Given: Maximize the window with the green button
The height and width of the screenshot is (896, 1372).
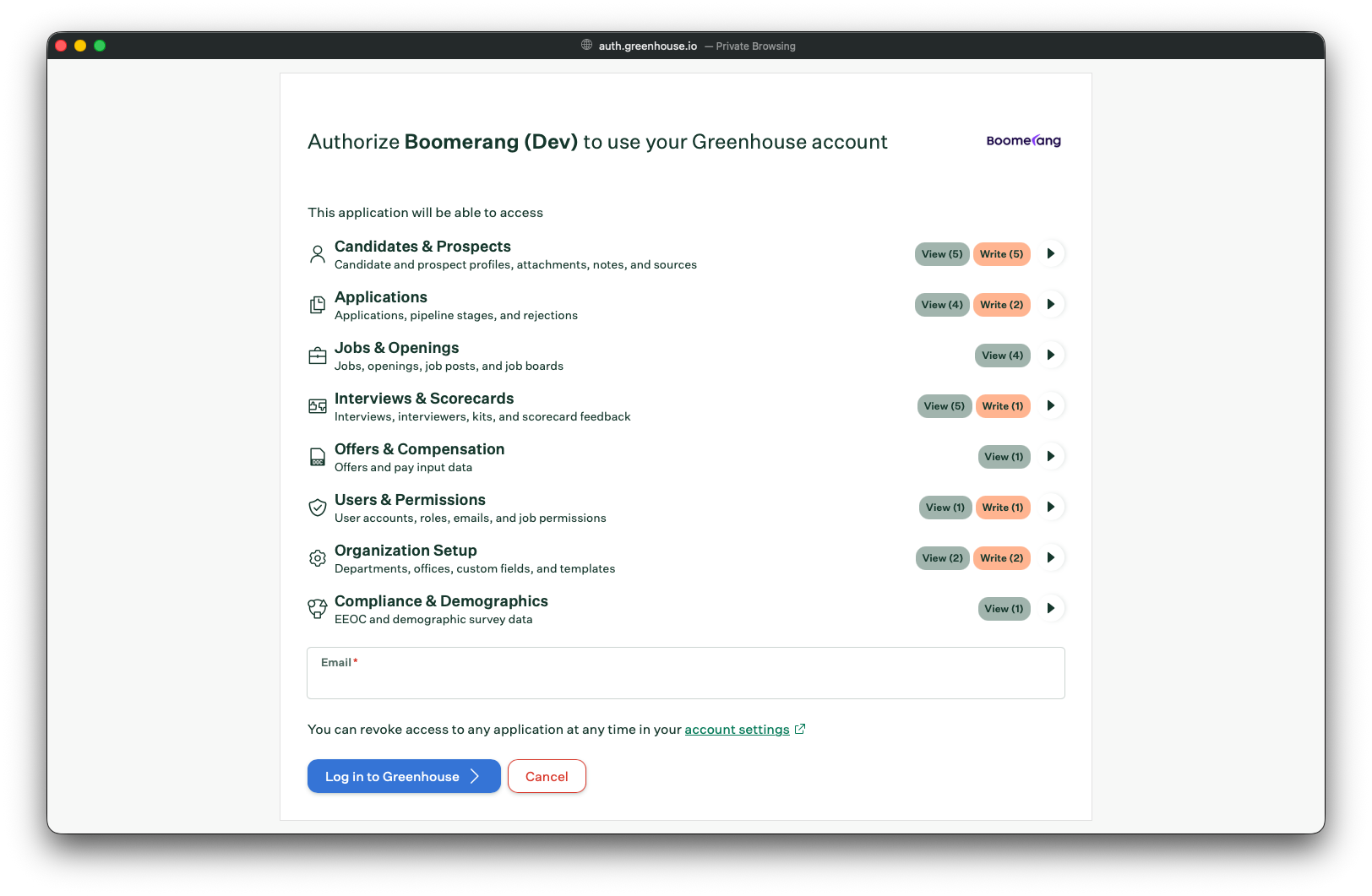Looking at the screenshot, I should [100, 46].
